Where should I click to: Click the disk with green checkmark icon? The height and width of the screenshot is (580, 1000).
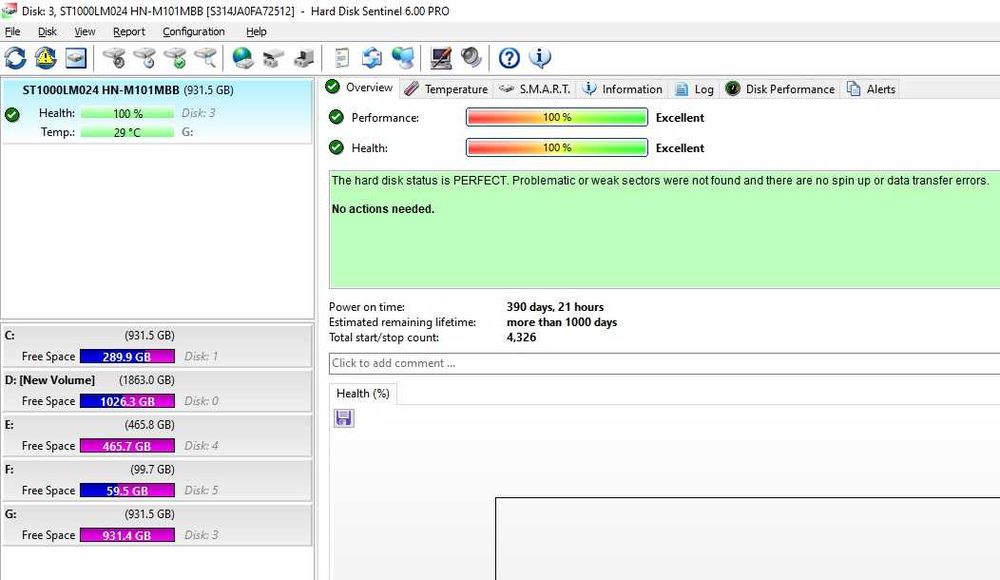tap(175, 58)
